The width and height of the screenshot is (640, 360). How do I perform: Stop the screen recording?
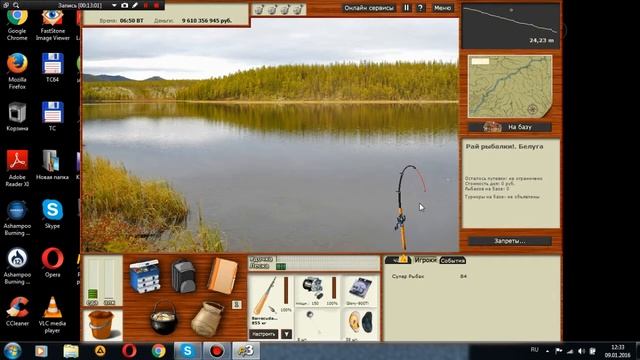click(x=156, y=5)
